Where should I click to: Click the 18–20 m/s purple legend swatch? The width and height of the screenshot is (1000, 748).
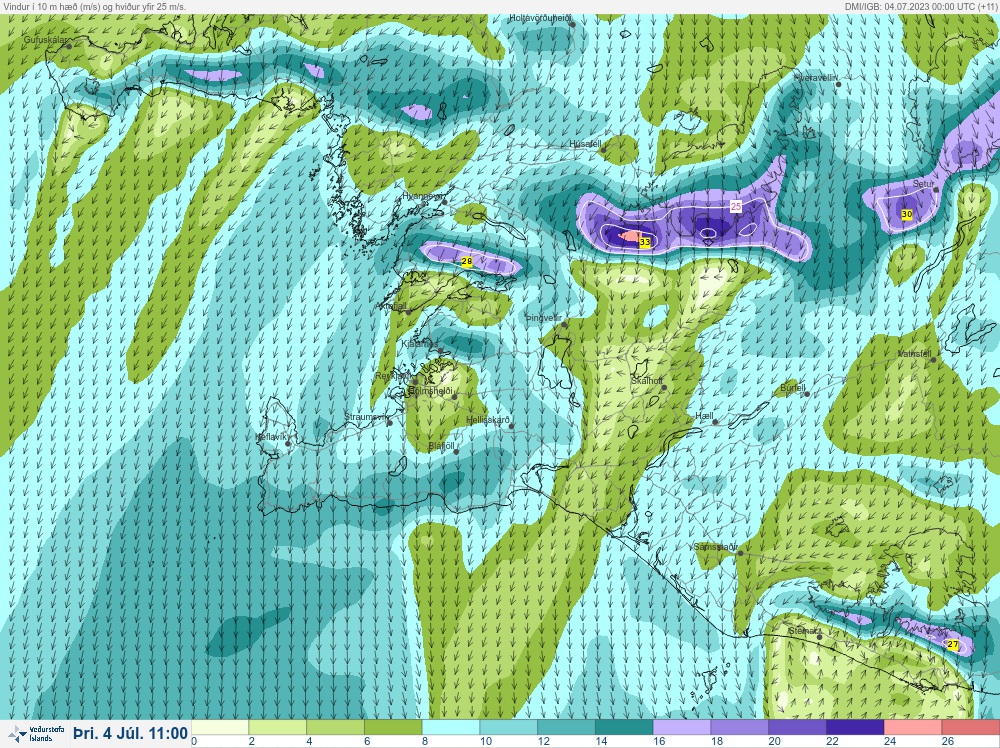click(739, 728)
